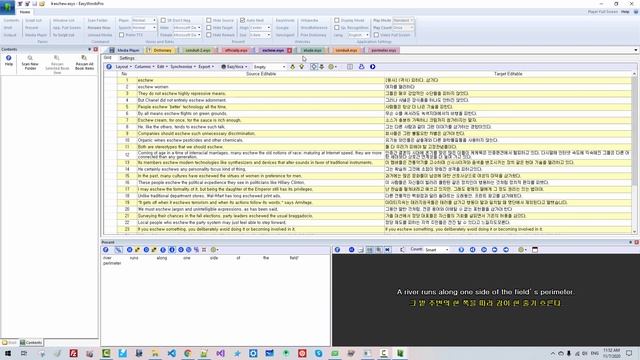
Task: Switch to Dictionary tab
Action: (x=162, y=50)
